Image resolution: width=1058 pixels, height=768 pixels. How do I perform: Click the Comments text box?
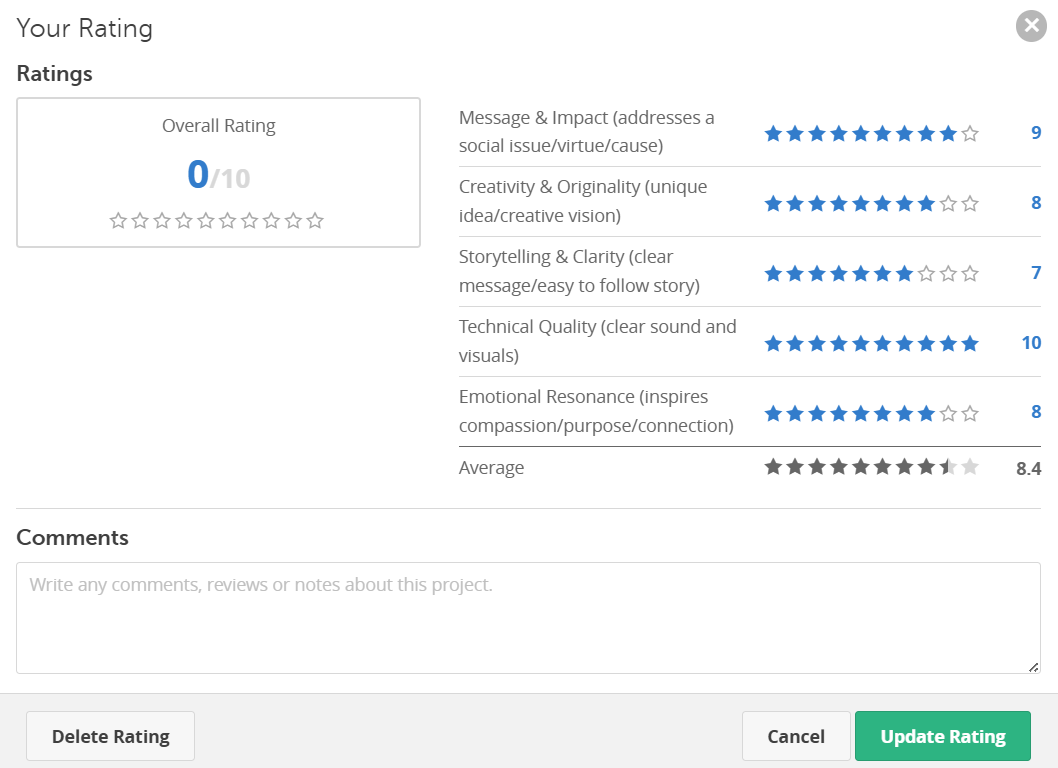point(528,617)
